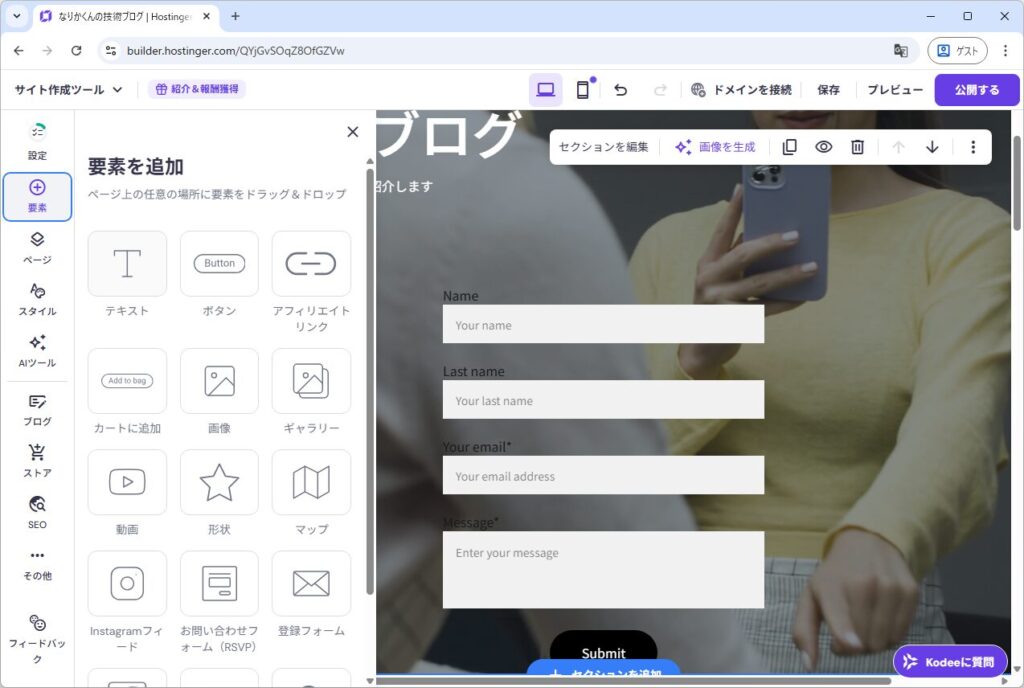Expand the tab list chevron
1024x688 pixels.
16,16
